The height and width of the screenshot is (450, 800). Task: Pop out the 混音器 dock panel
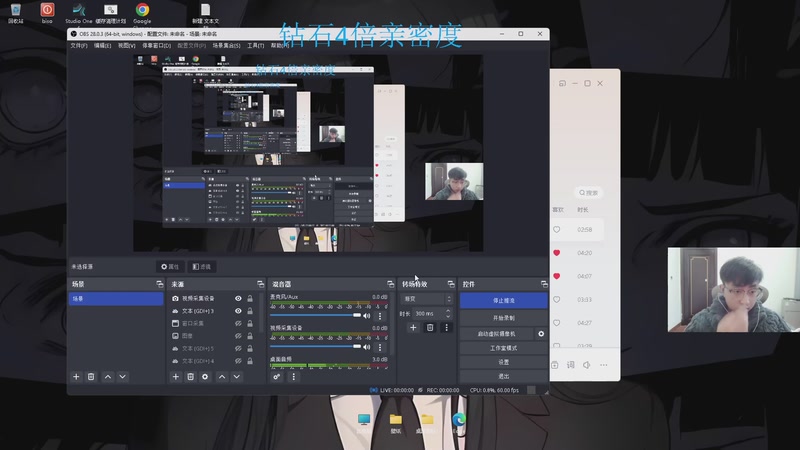pyautogui.click(x=390, y=284)
